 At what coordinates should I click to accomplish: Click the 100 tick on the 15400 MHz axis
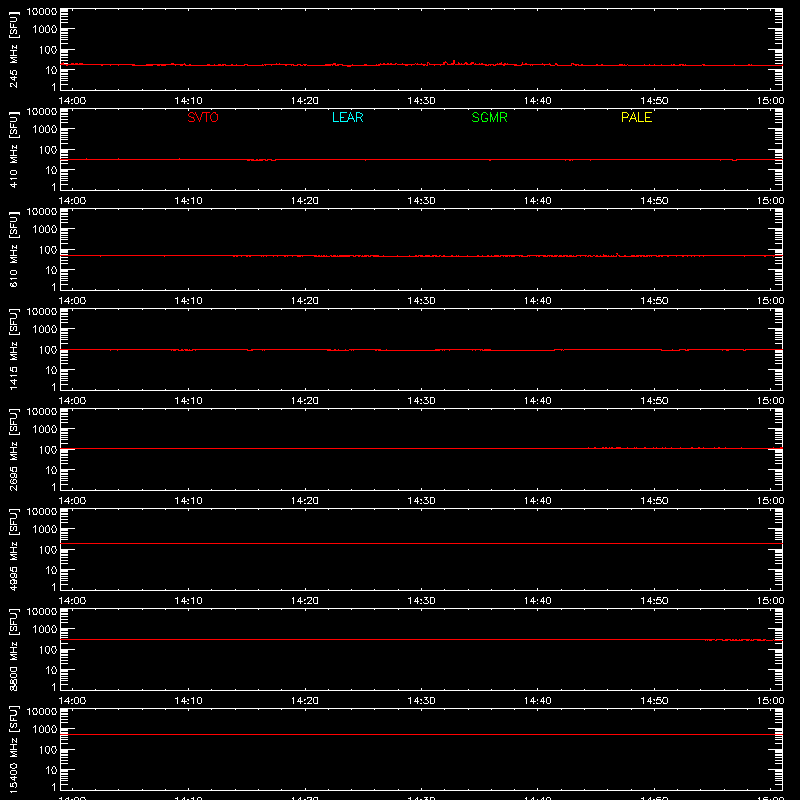click(x=48, y=750)
